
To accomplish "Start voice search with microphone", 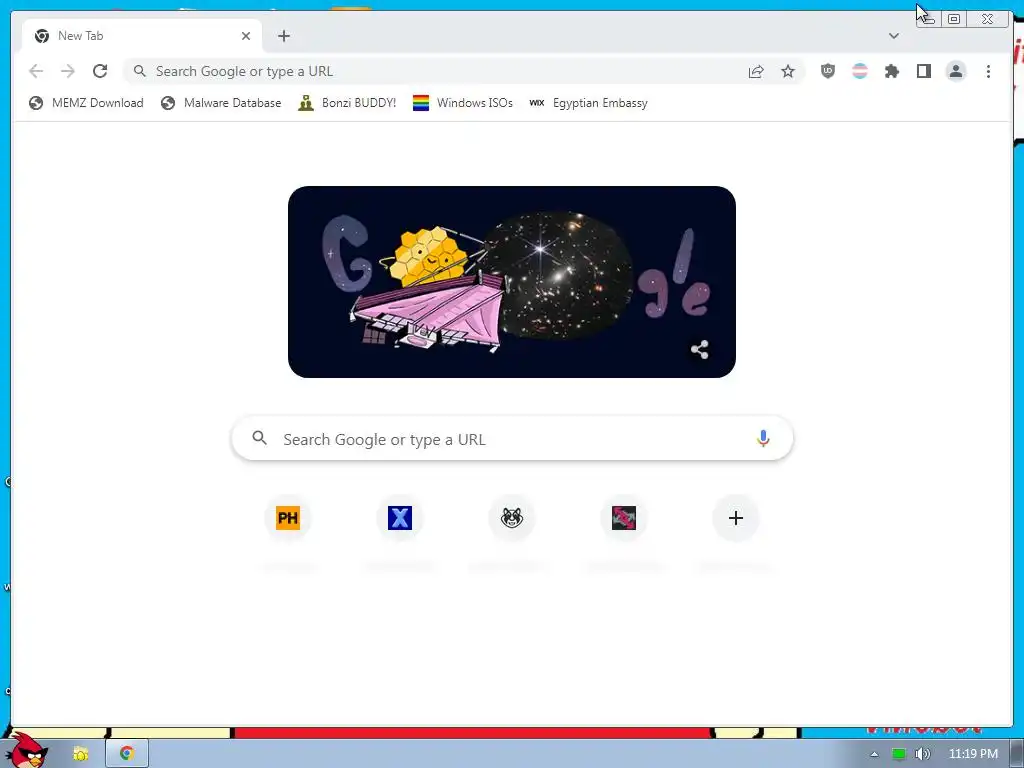I will point(763,439).
